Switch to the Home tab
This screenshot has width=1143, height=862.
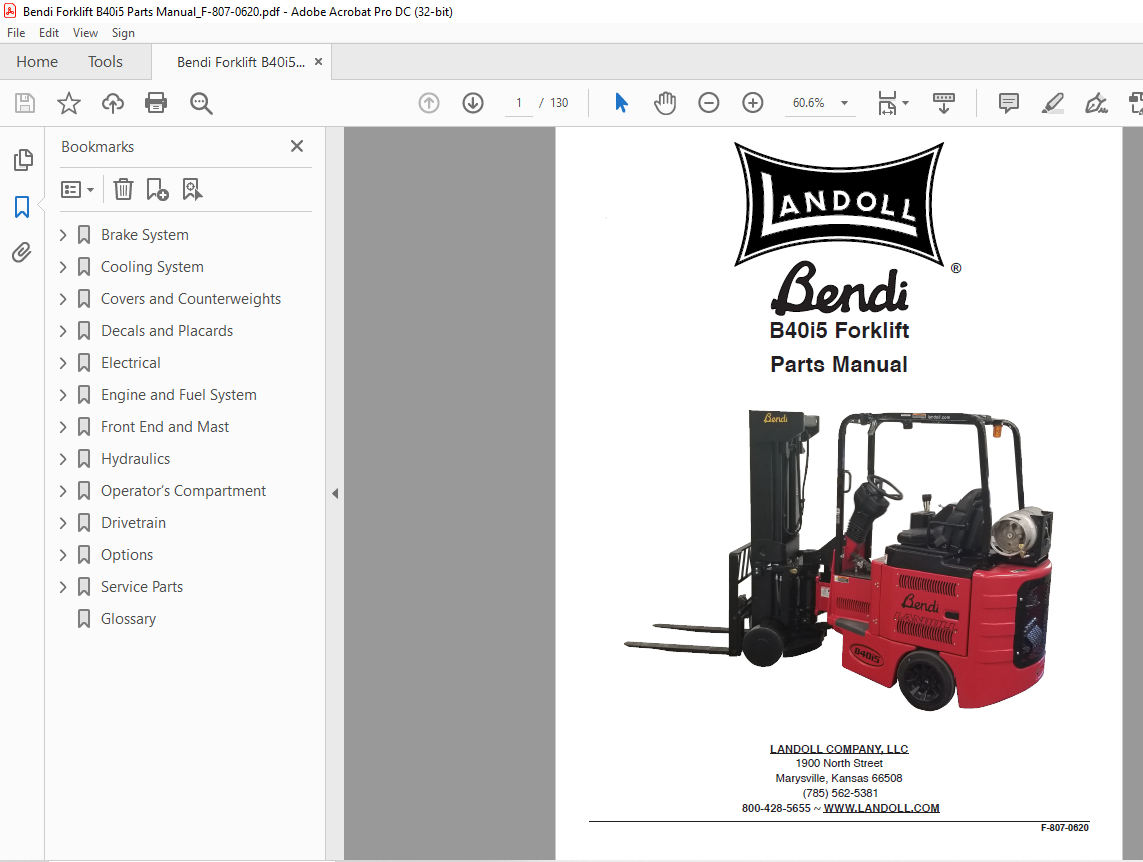pyautogui.click(x=37, y=62)
